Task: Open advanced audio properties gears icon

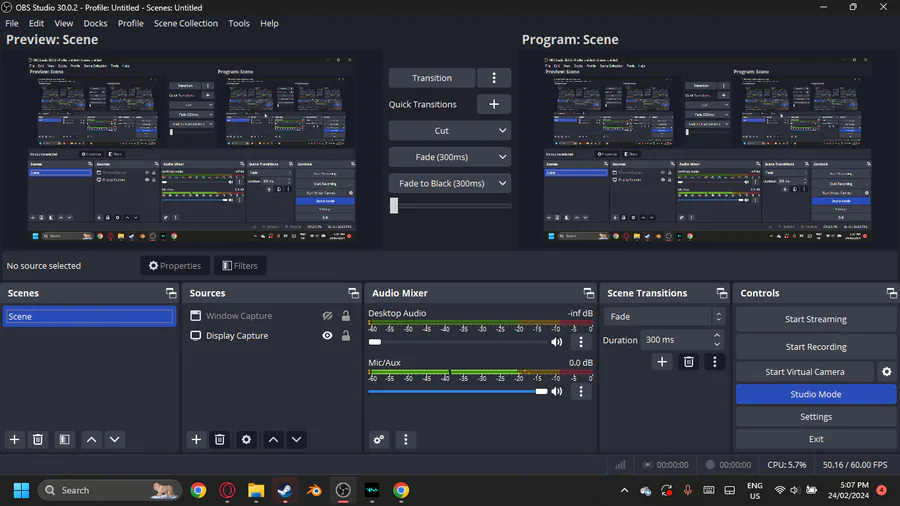Action: (x=379, y=439)
